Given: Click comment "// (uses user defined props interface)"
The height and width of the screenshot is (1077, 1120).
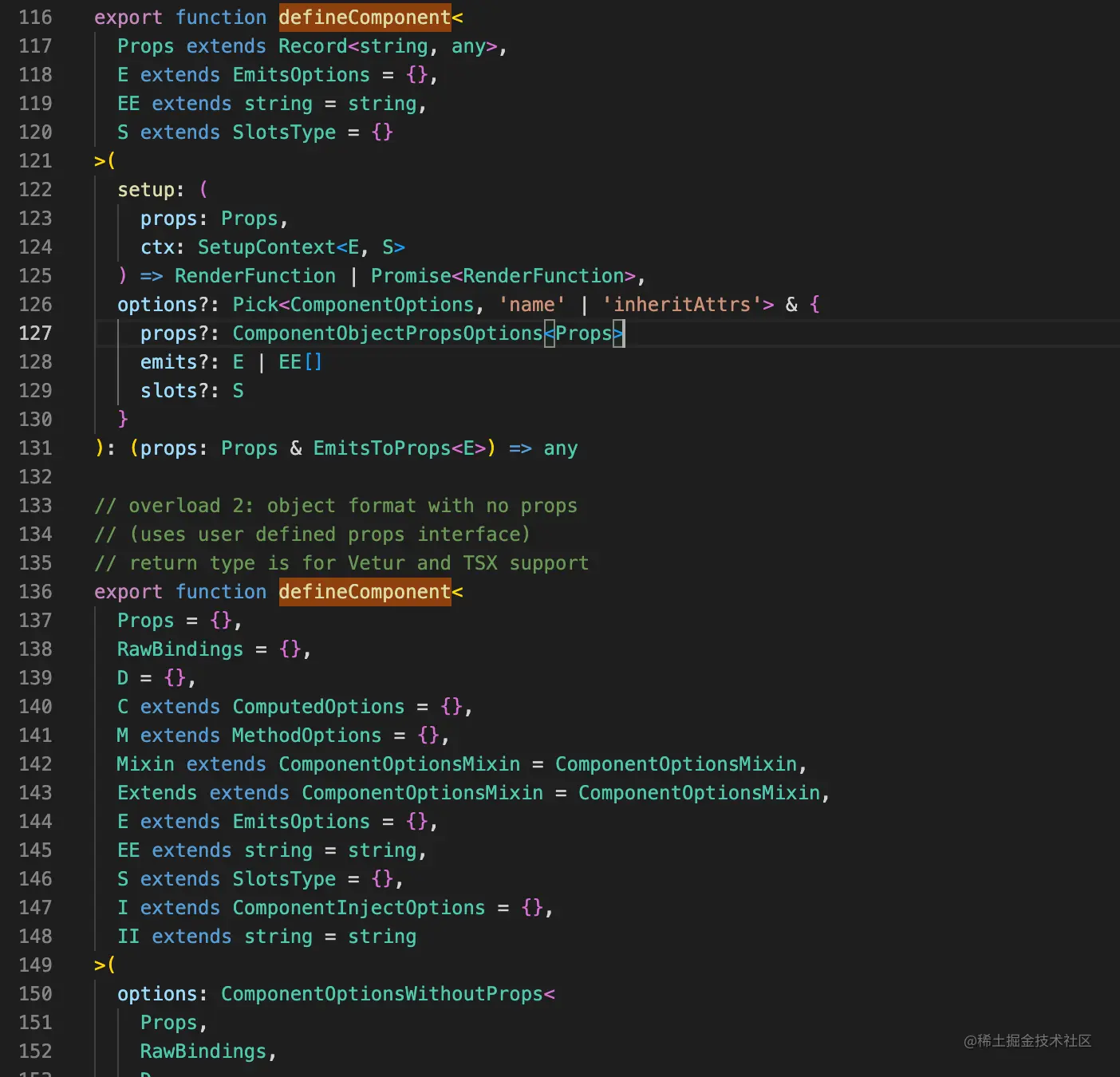Looking at the screenshot, I should [313, 535].
